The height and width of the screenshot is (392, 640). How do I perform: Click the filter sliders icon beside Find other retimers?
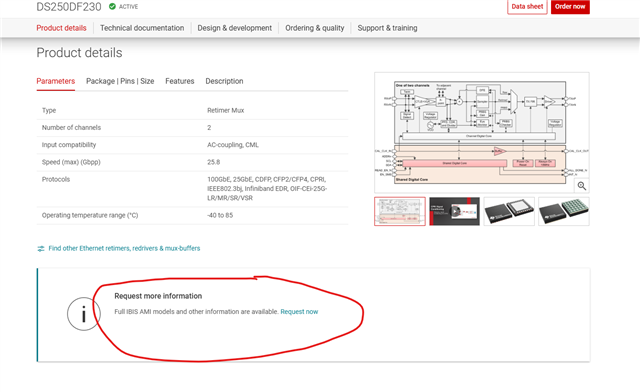[x=41, y=249]
